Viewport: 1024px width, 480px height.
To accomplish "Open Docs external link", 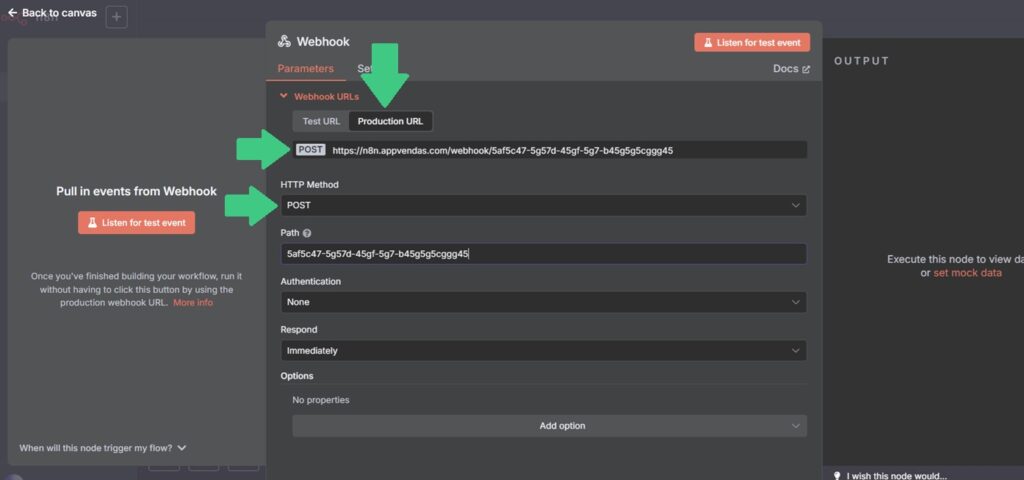I will pos(791,69).
